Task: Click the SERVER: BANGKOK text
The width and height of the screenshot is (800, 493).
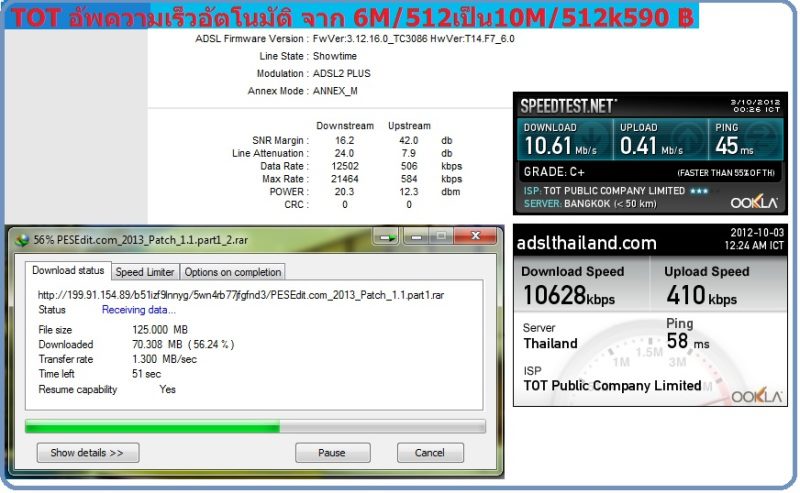Action: (x=590, y=204)
